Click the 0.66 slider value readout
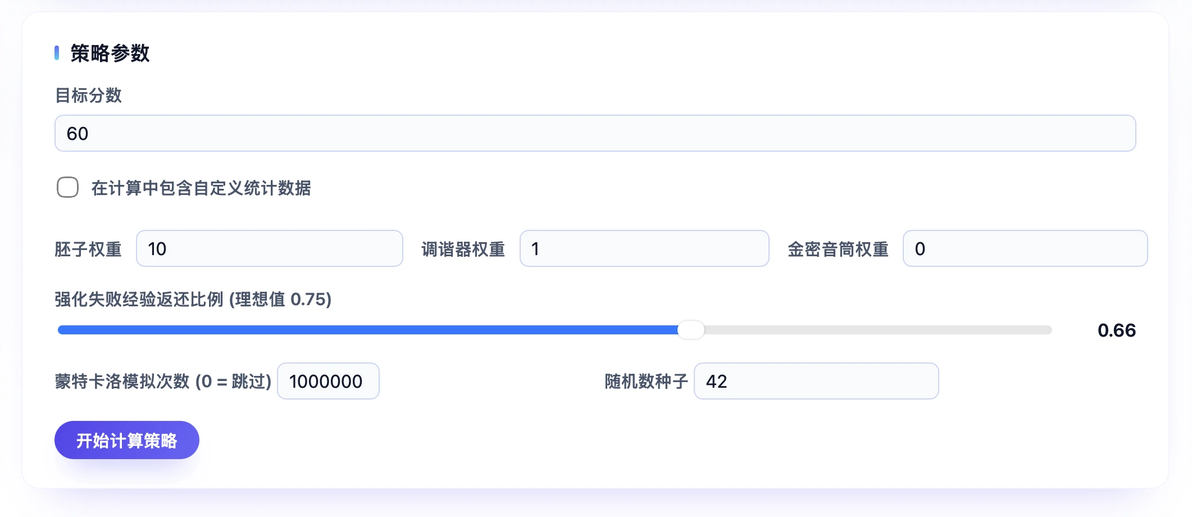Viewport: 1192px width, 517px height. pyautogui.click(x=1117, y=330)
